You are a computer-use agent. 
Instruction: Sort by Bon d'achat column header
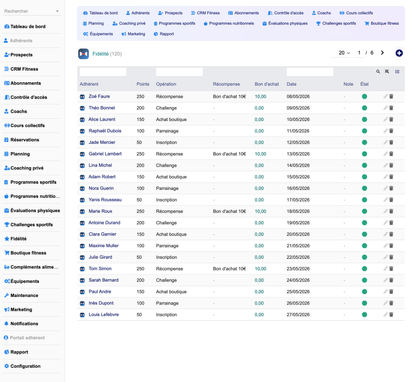coord(267,84)
